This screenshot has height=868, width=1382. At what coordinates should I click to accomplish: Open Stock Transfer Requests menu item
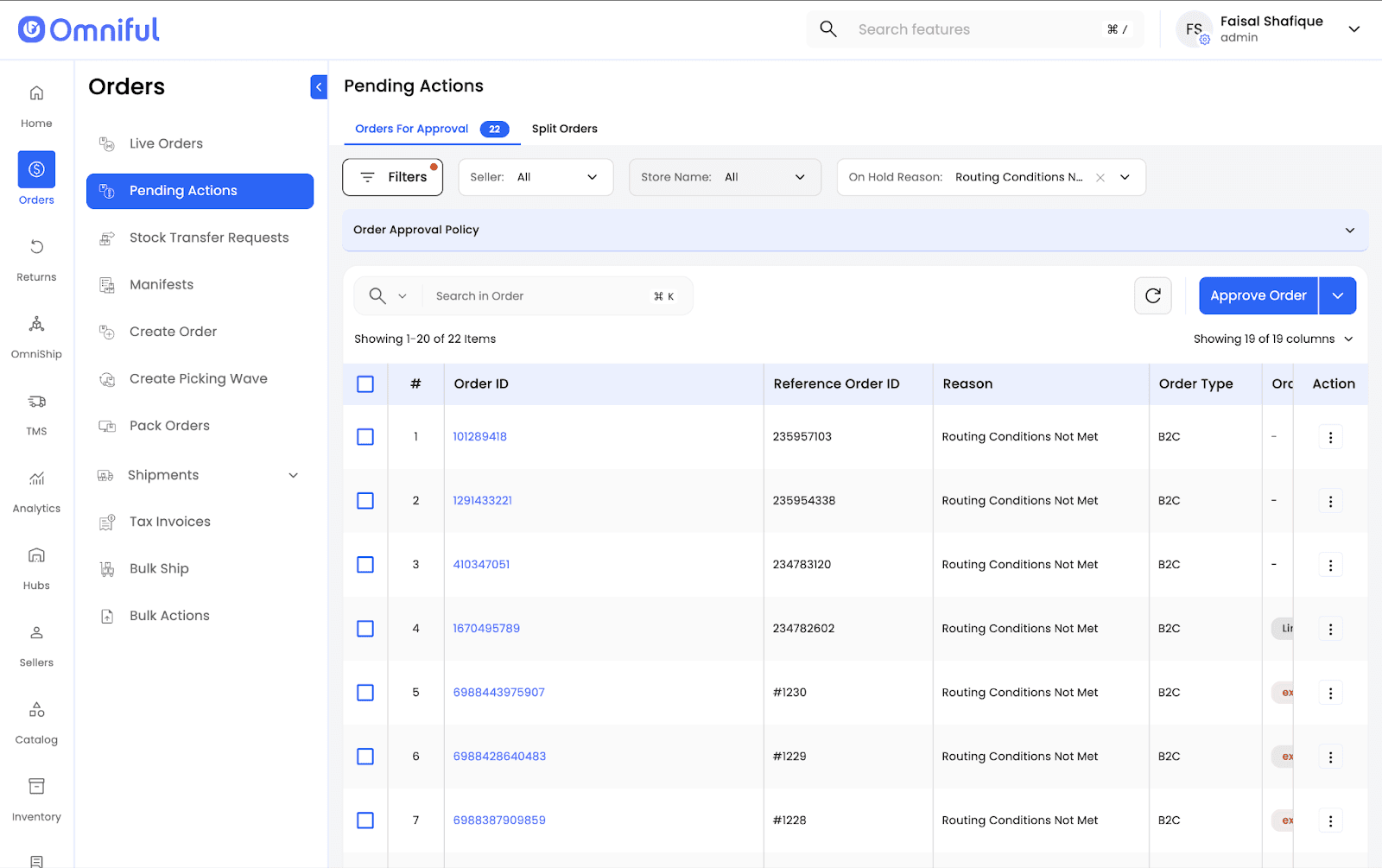click(209, 238)
